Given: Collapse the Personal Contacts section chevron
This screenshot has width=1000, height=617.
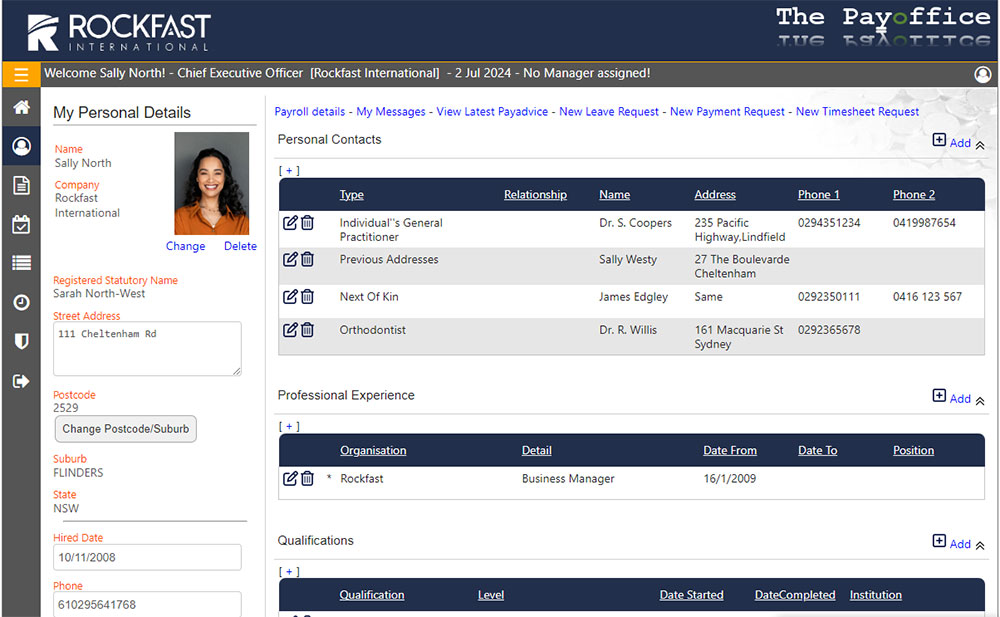Looking at the screenshot, I should [978, 144].
